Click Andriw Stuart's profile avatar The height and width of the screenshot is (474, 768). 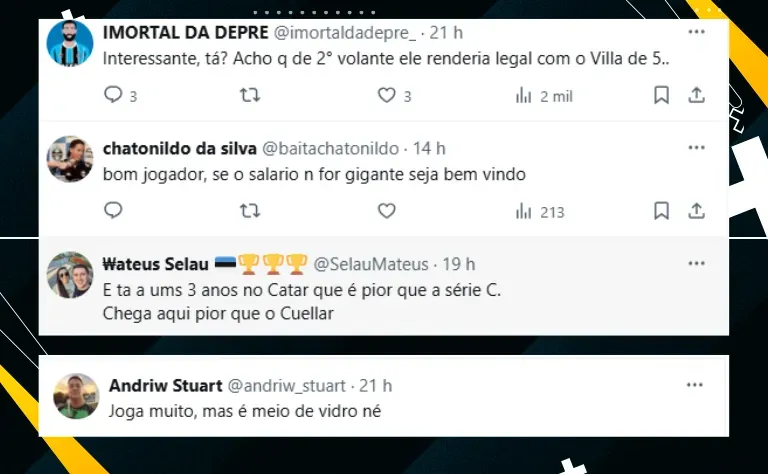click(x=76, y=396)
